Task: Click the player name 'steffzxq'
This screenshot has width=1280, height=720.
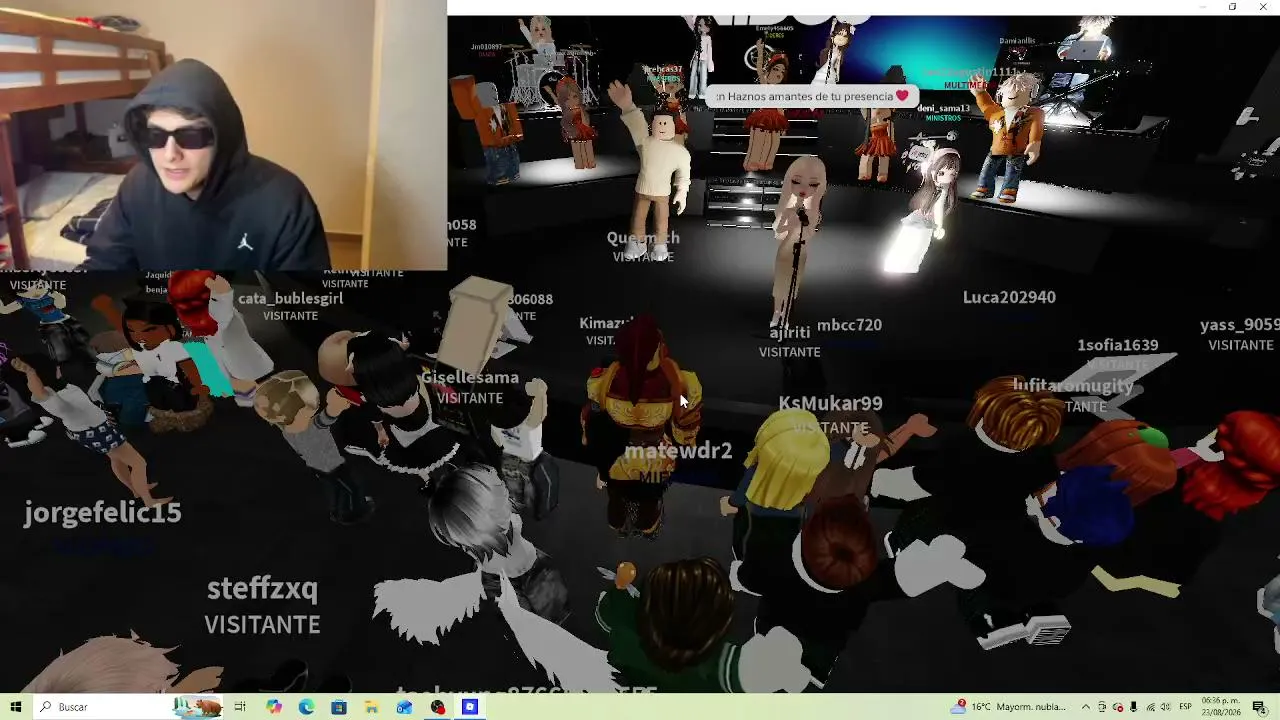Action: 262,588
